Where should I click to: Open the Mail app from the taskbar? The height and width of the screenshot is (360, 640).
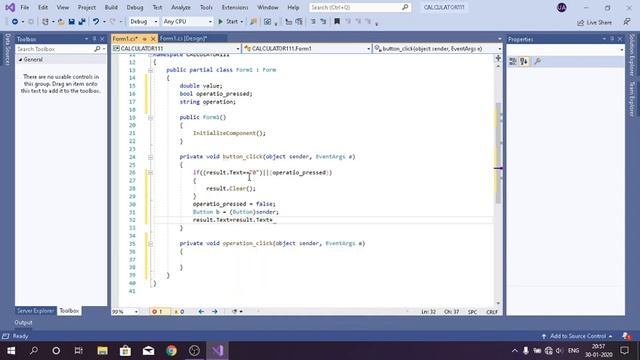pyautogui.click(x=149, y=351)
